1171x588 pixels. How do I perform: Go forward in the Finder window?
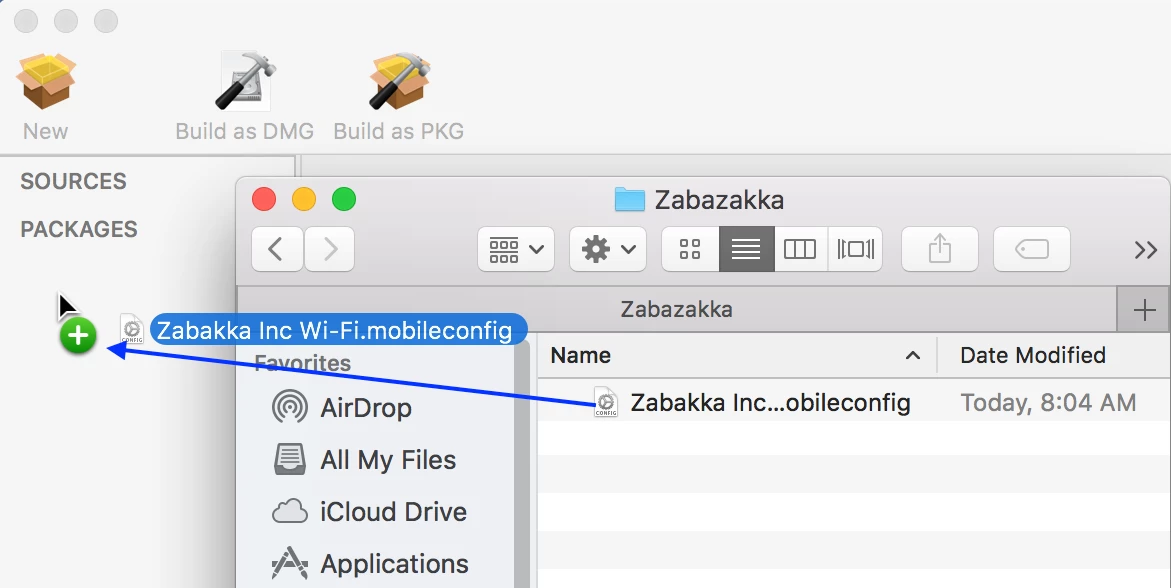click(329, 249)
